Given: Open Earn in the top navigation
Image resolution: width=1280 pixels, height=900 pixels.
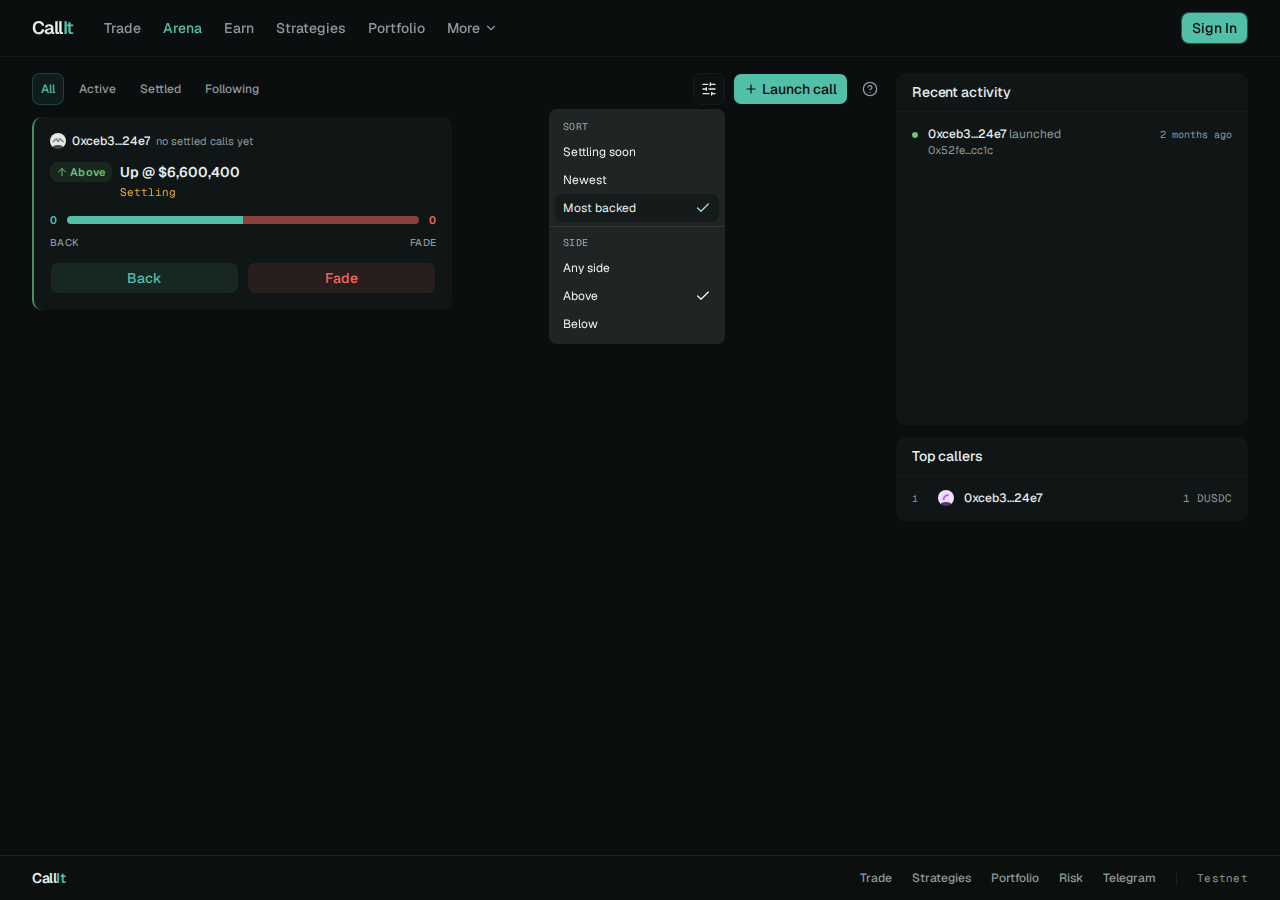Looking at the screenshot, I should pyautogui.click(x=239, y=28).
